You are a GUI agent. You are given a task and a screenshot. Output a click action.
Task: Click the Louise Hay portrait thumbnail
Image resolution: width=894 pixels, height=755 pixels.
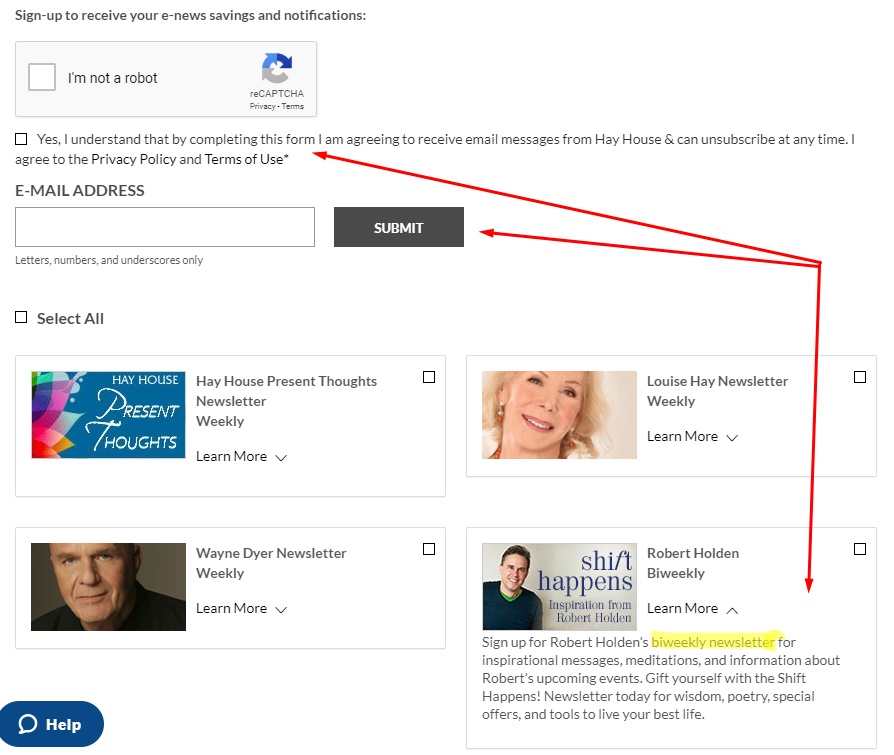559,415
